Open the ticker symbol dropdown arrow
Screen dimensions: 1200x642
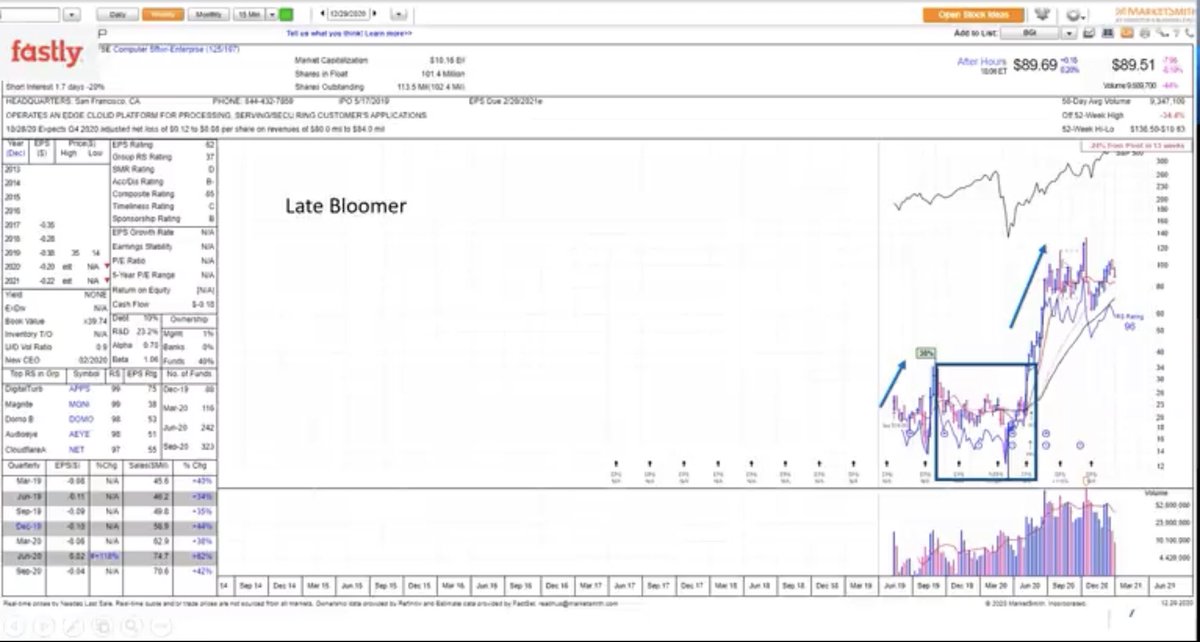(72, 15)
